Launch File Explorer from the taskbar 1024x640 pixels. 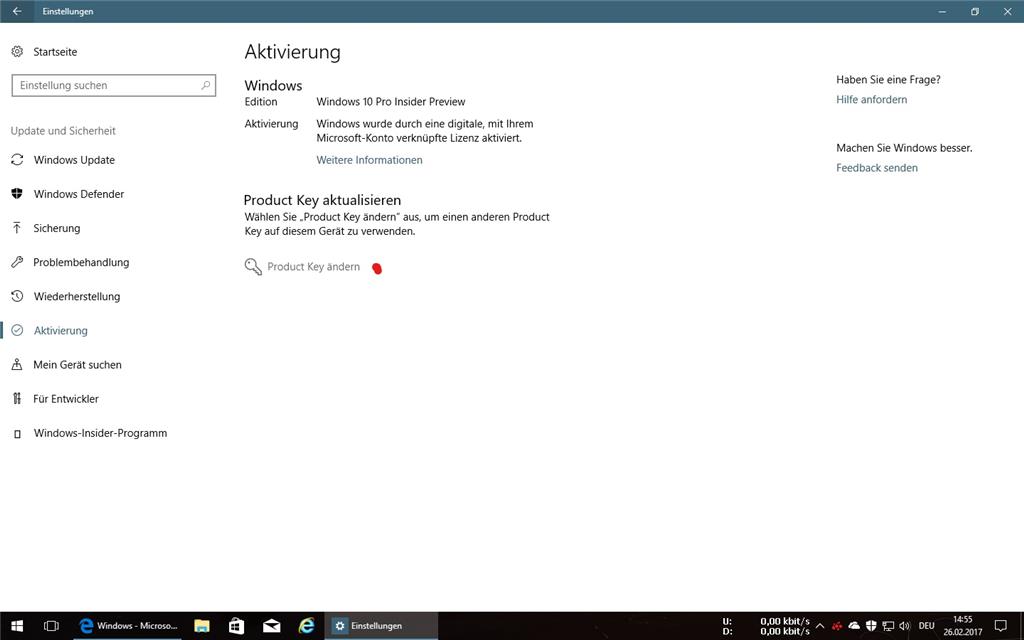click(202, 626)
